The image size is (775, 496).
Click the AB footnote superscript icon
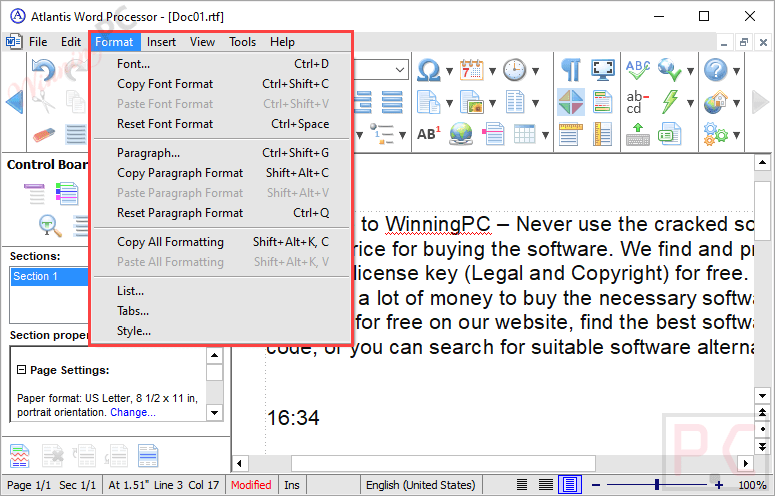pos(429,134)
